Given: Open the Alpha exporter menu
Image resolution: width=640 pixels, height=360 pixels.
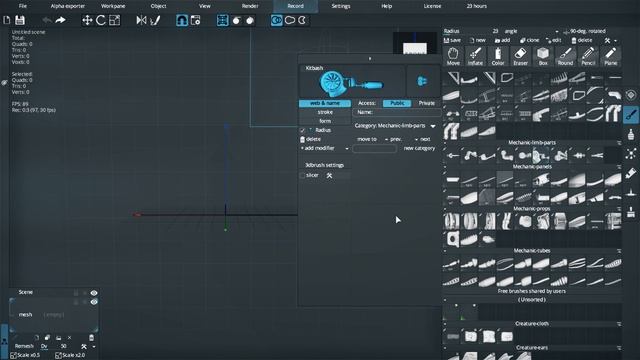Looking at the screenshot, I should point(68,6).
